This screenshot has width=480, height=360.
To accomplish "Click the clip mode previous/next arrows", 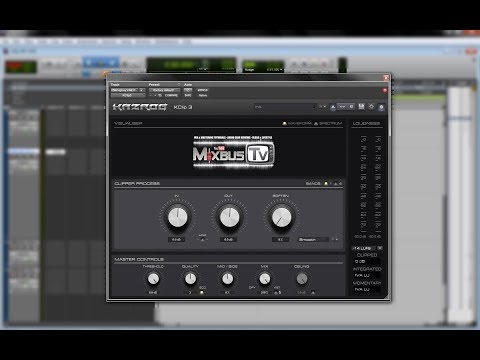I will click(x=335, y=240).
